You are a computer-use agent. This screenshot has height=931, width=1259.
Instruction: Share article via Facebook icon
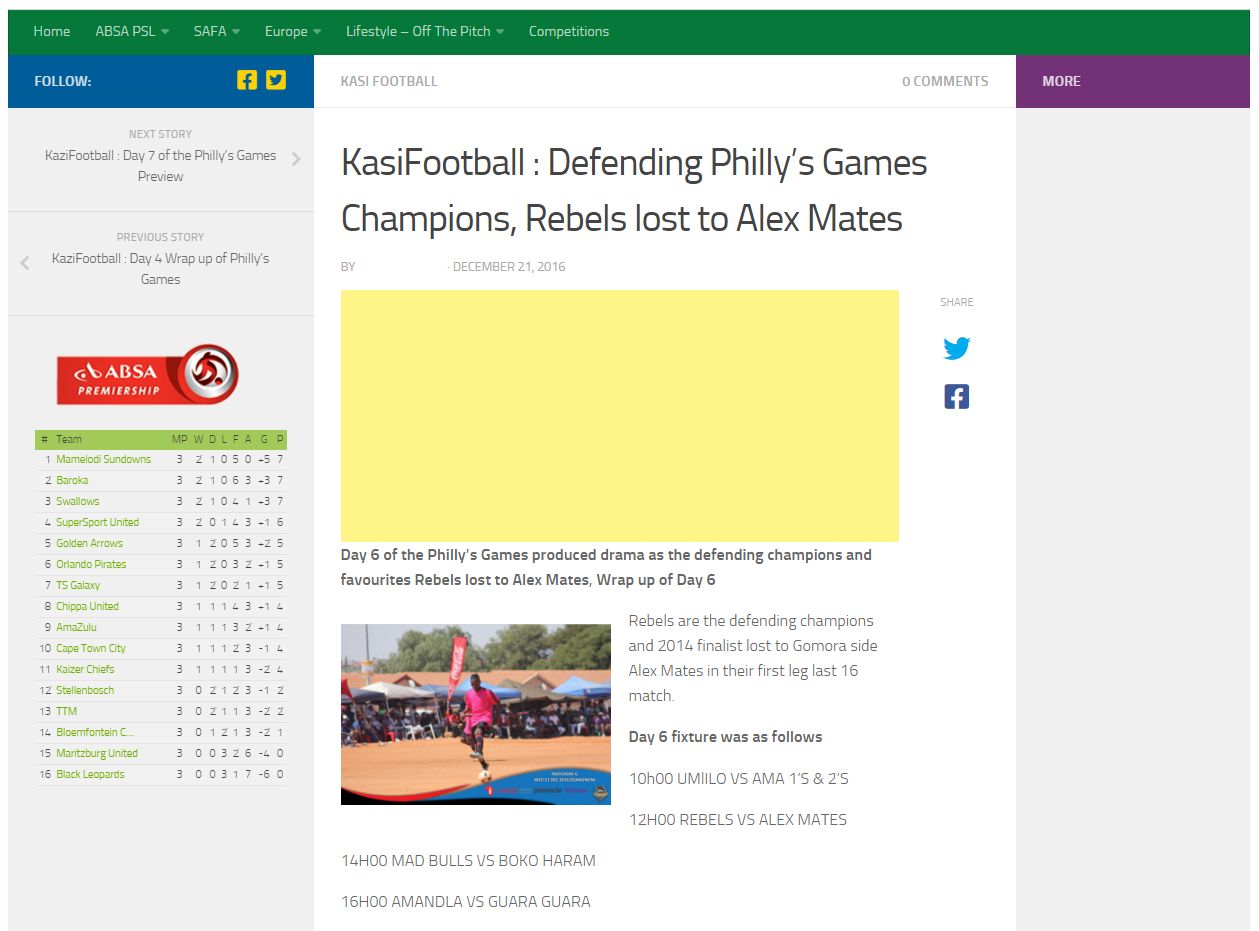[x=956, y=397]
